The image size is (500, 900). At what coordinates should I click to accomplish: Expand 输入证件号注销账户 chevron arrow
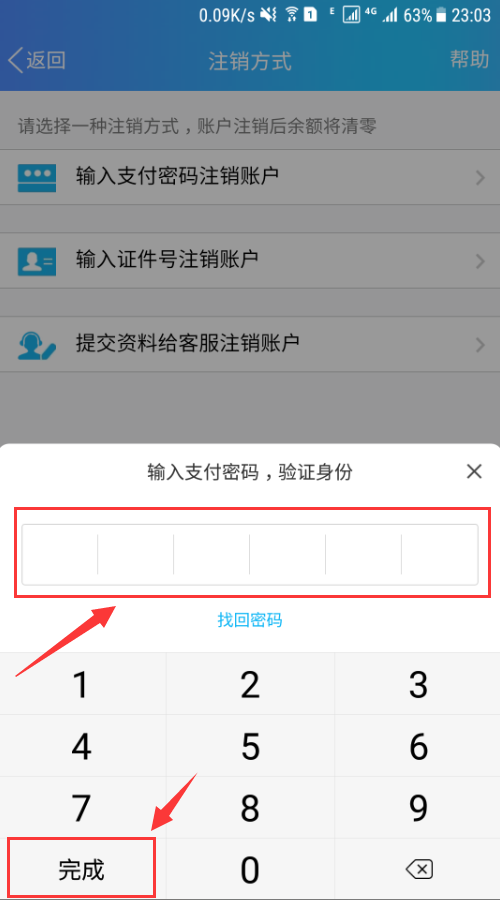pyautogui.click(x=480, y=262)
